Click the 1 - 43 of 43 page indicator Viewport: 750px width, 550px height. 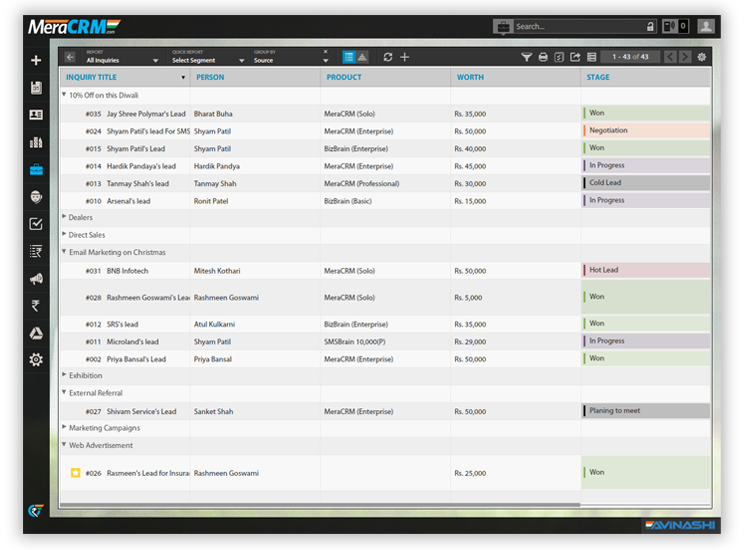630,57
